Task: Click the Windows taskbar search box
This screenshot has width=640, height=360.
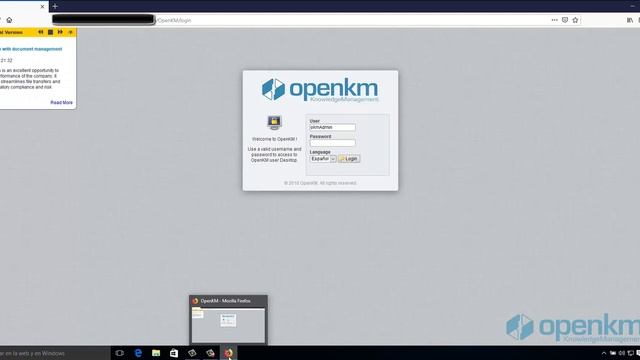Action: pos(55,353)
